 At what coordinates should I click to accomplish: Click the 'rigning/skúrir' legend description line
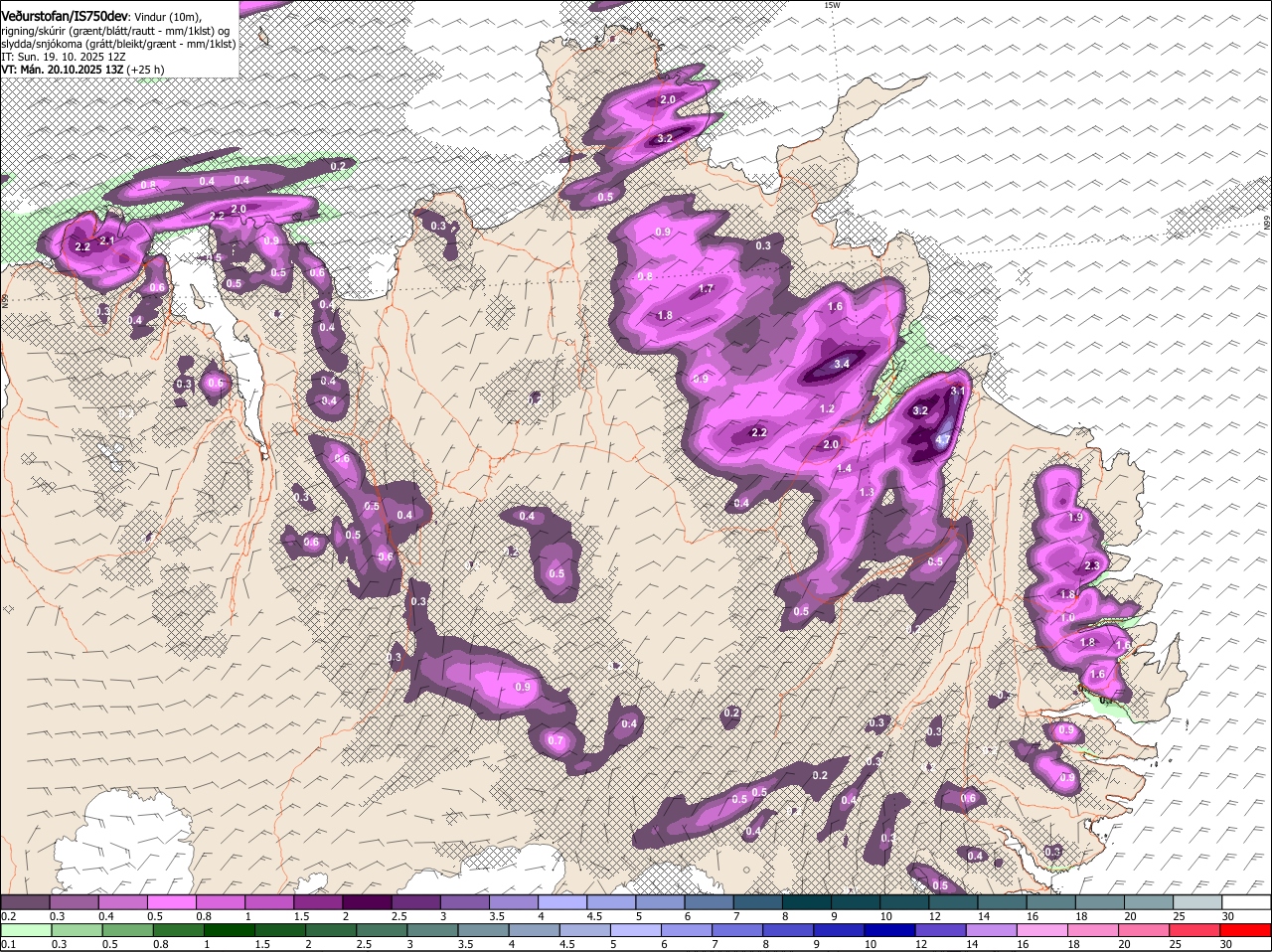(117, 32)
